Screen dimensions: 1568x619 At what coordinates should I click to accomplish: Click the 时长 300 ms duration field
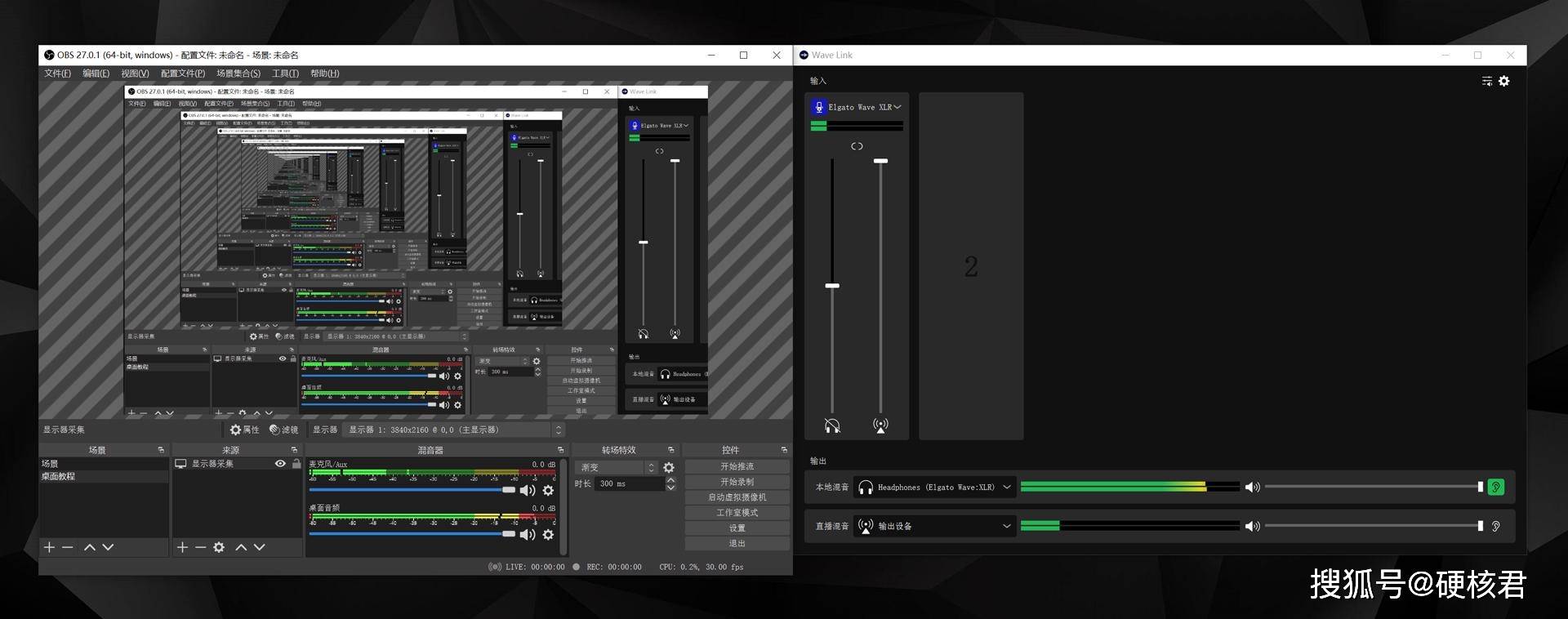(x=630, y=483)
